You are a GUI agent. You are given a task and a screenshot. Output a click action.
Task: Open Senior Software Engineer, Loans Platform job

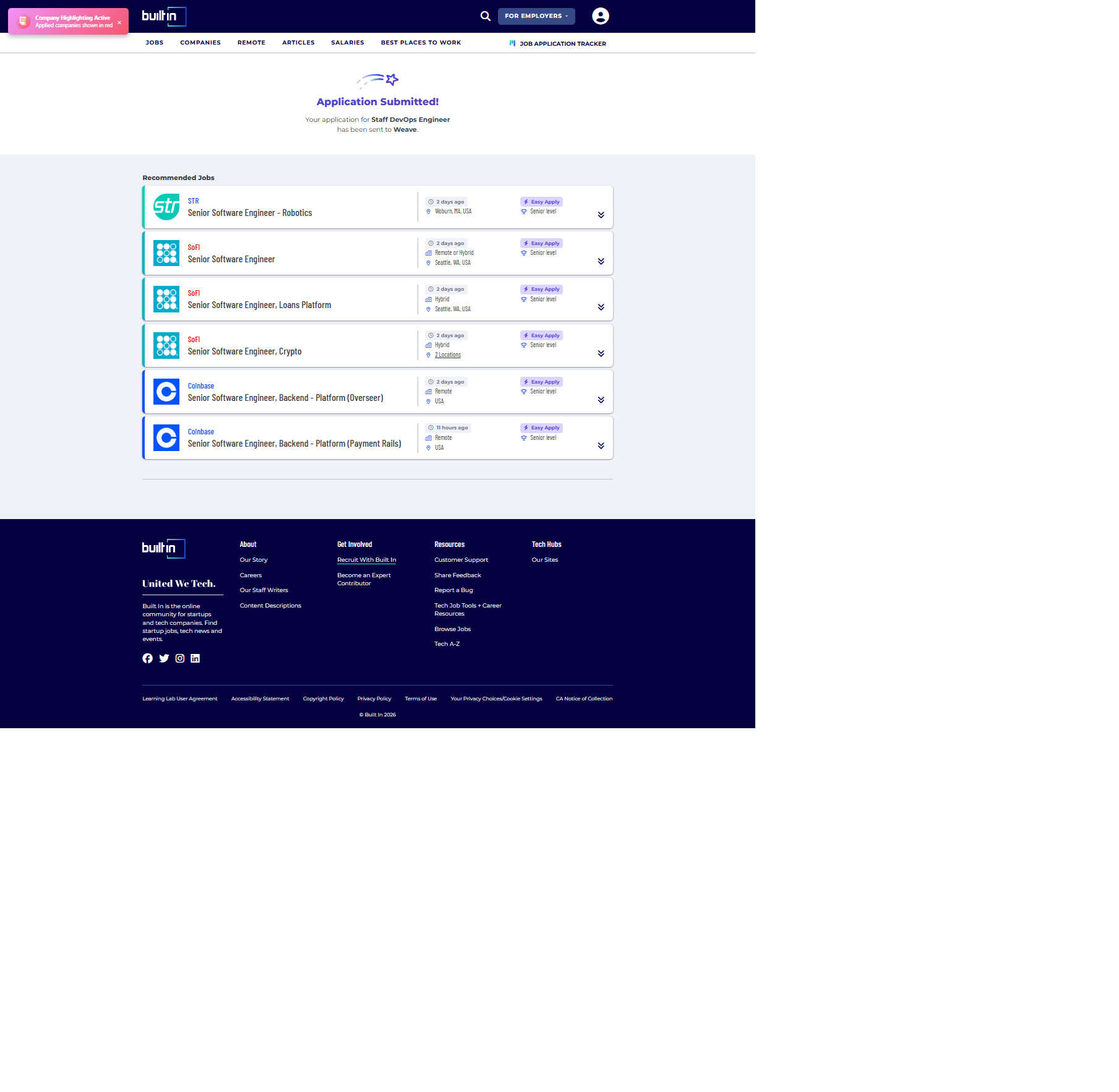[259, 305]
